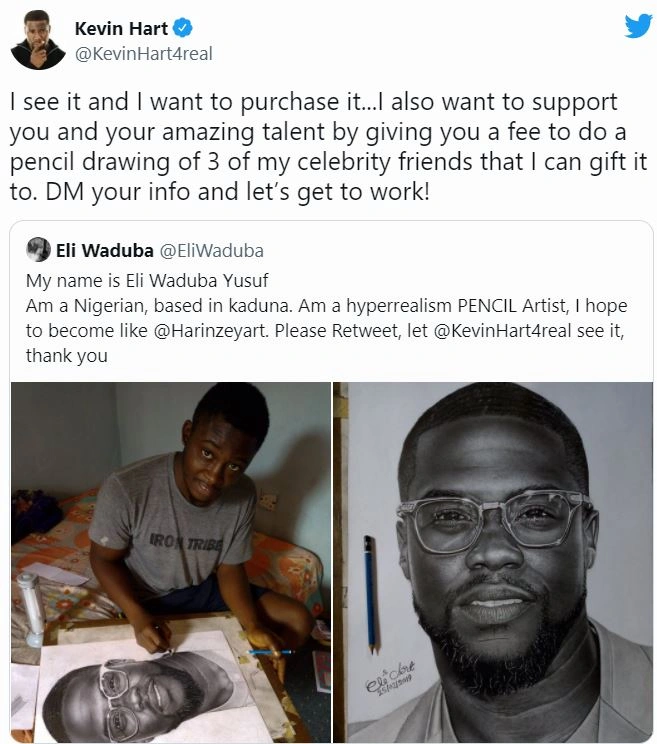Click the @EliWaduba handle

pyautogui.click(x=213, y=251)
